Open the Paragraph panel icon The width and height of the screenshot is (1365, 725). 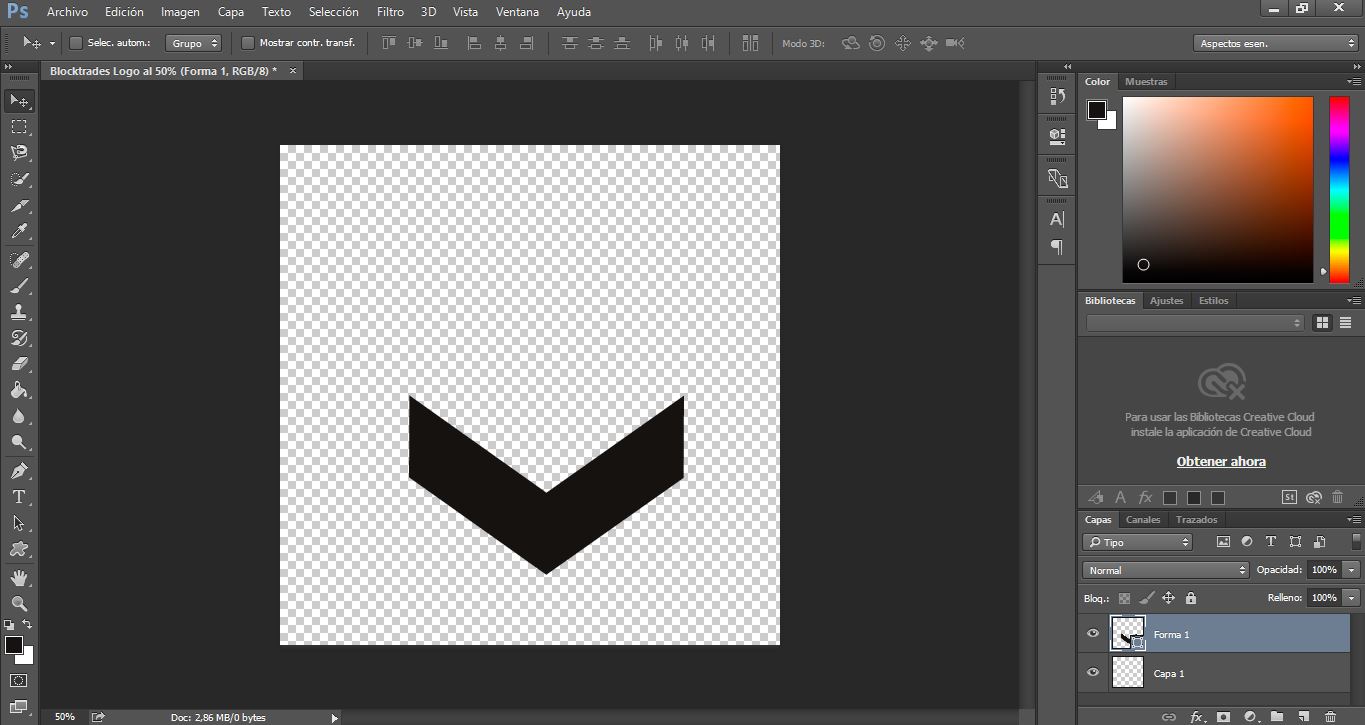pyautogui.click(x=1057, y=247)
